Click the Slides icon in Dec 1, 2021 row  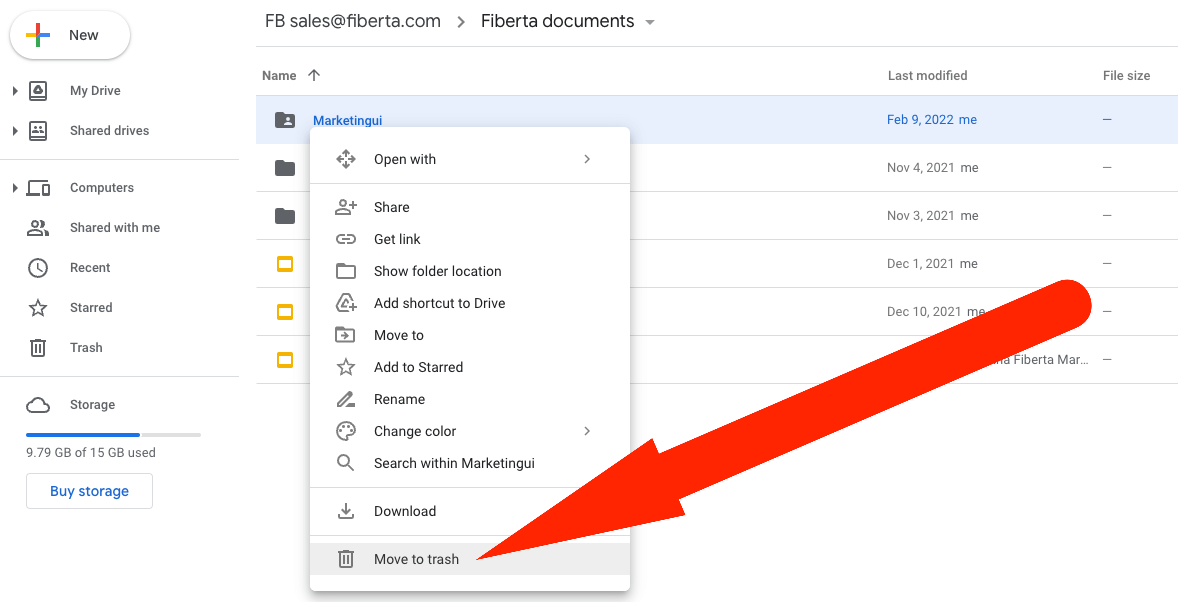285,264
